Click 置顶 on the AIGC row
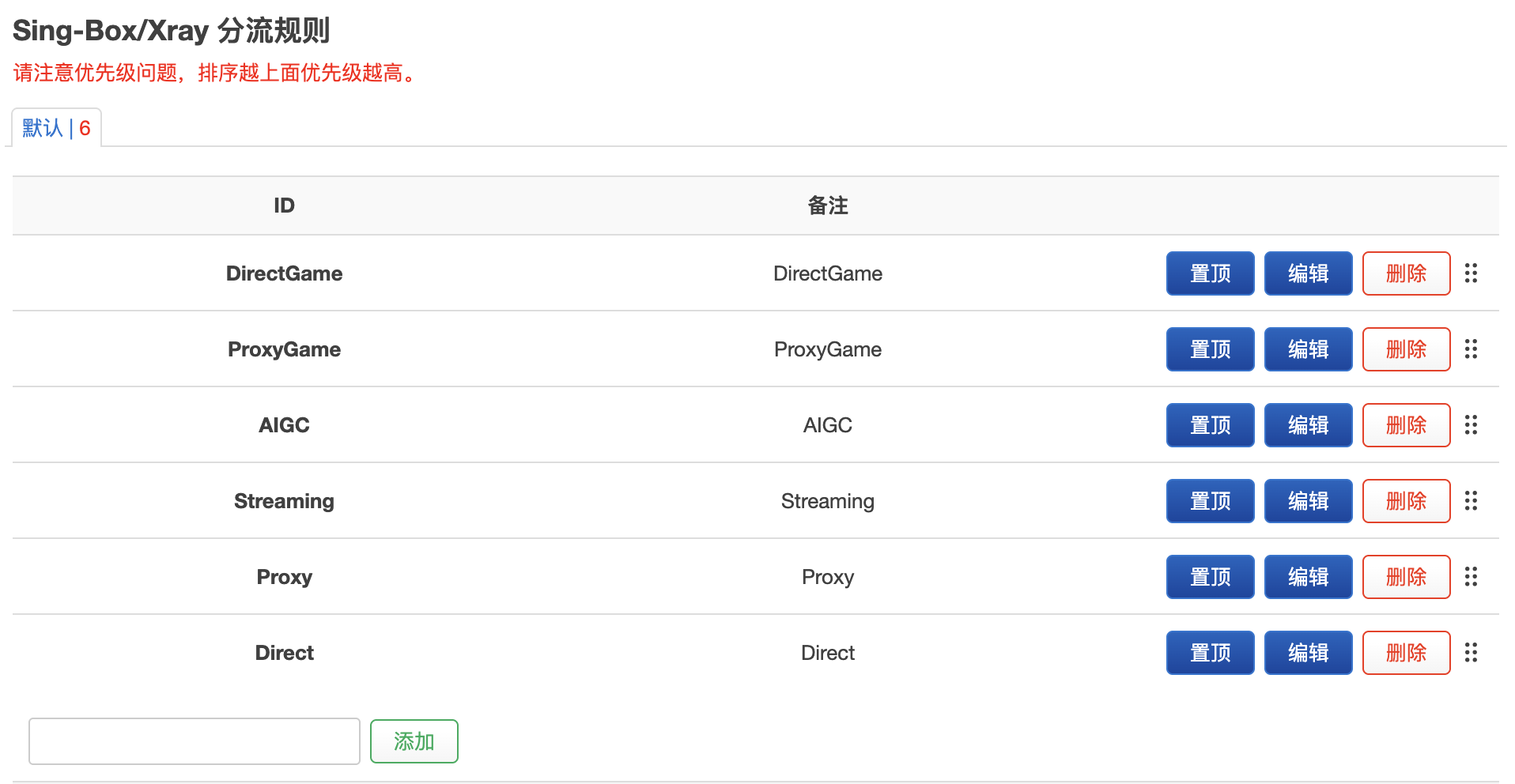 tap(1210, 425)
